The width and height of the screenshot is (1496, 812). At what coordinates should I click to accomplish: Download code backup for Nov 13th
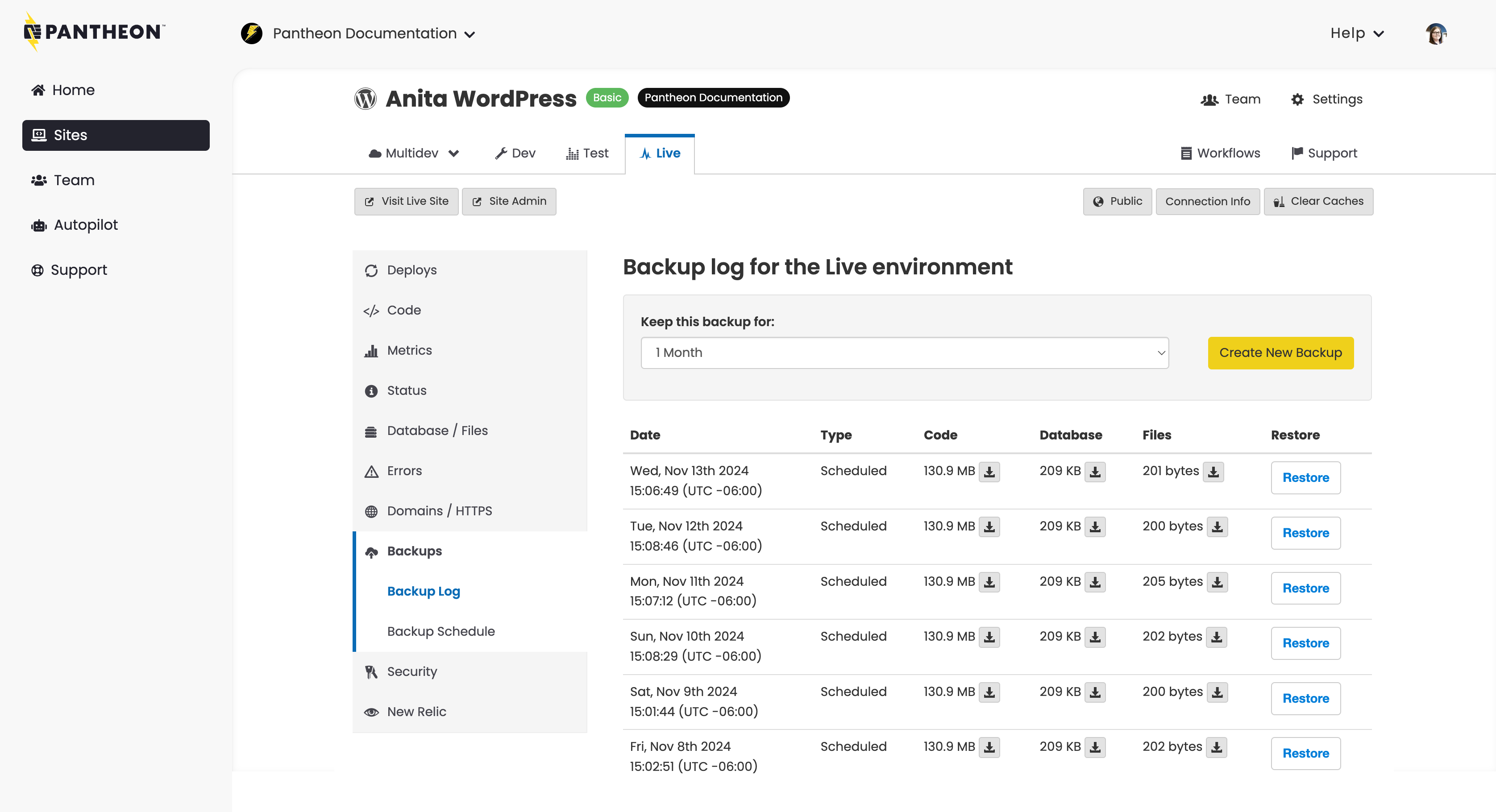click(x=989, y=472)
